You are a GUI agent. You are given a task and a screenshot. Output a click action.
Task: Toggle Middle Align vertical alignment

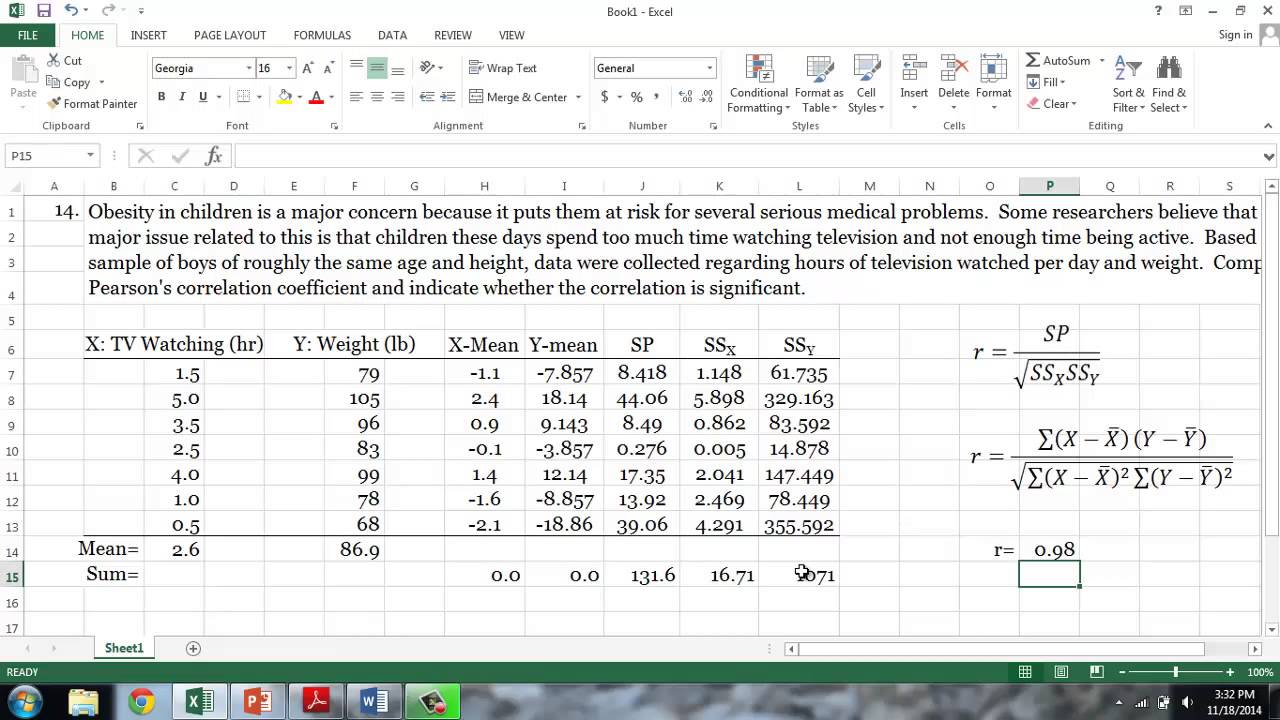point(377,68)
